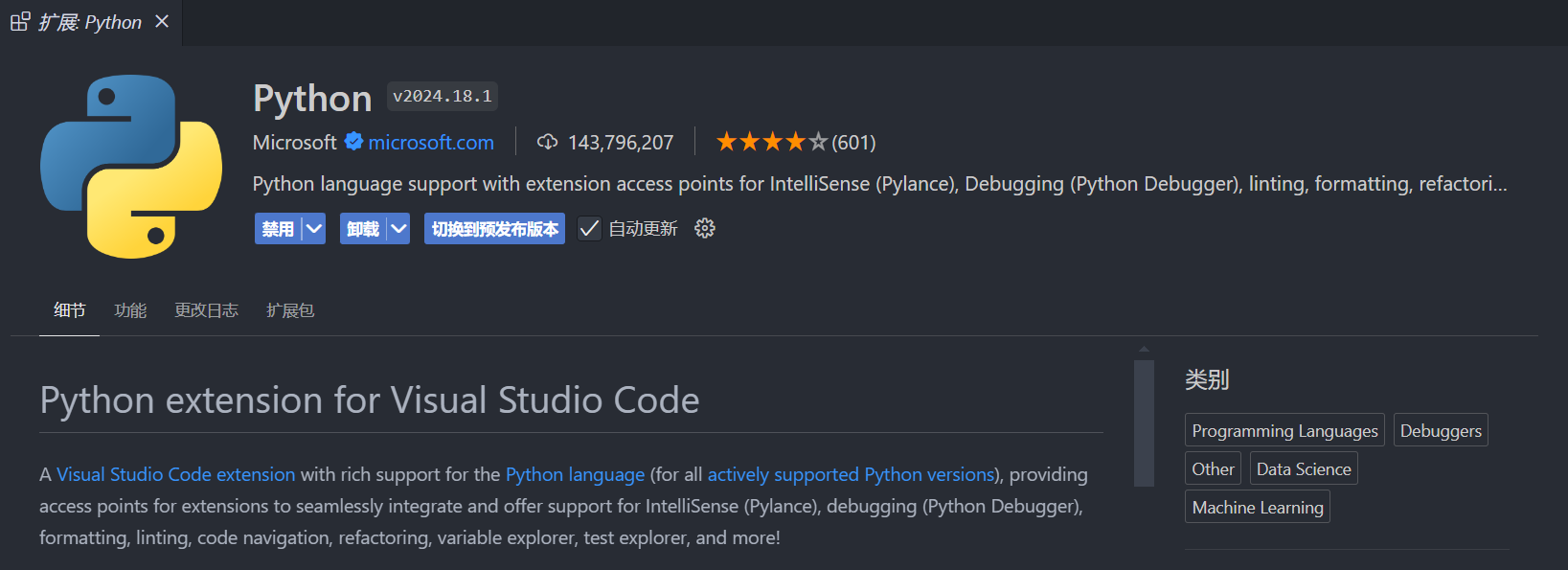
Task: Click the star rating icons
Action: [x=771, y=142]
